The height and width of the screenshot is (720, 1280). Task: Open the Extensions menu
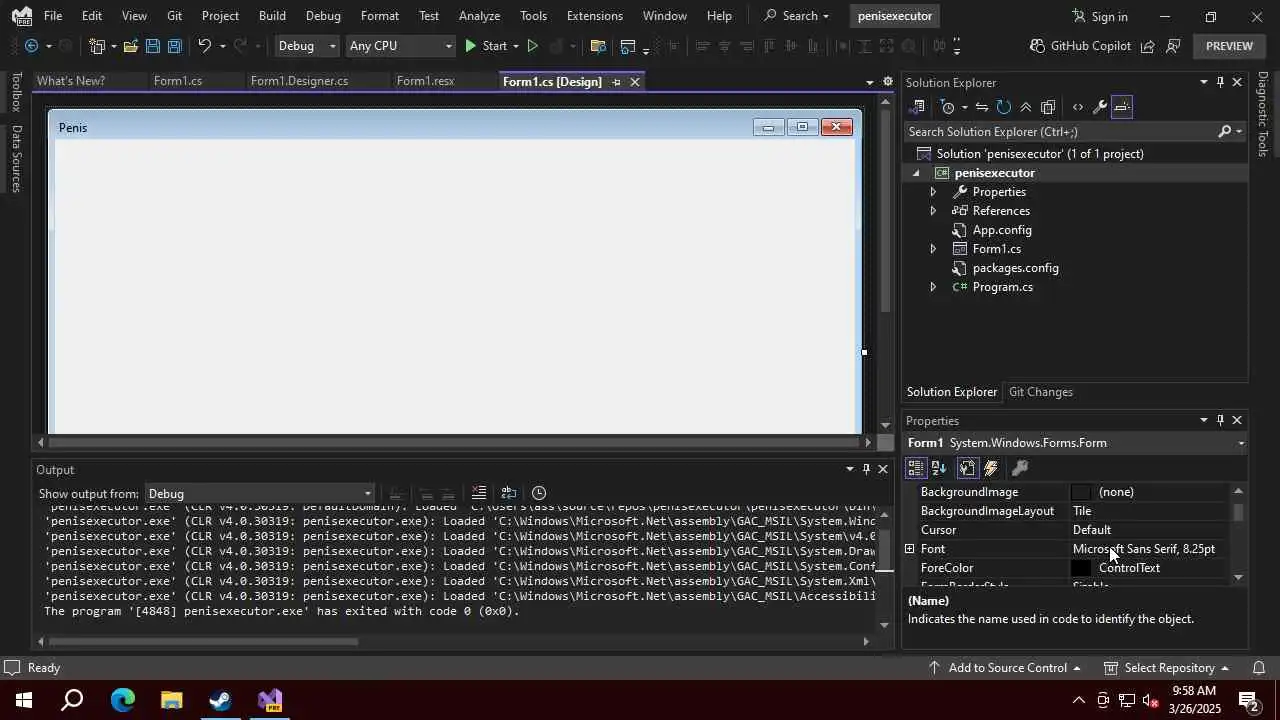pos(594,16)
